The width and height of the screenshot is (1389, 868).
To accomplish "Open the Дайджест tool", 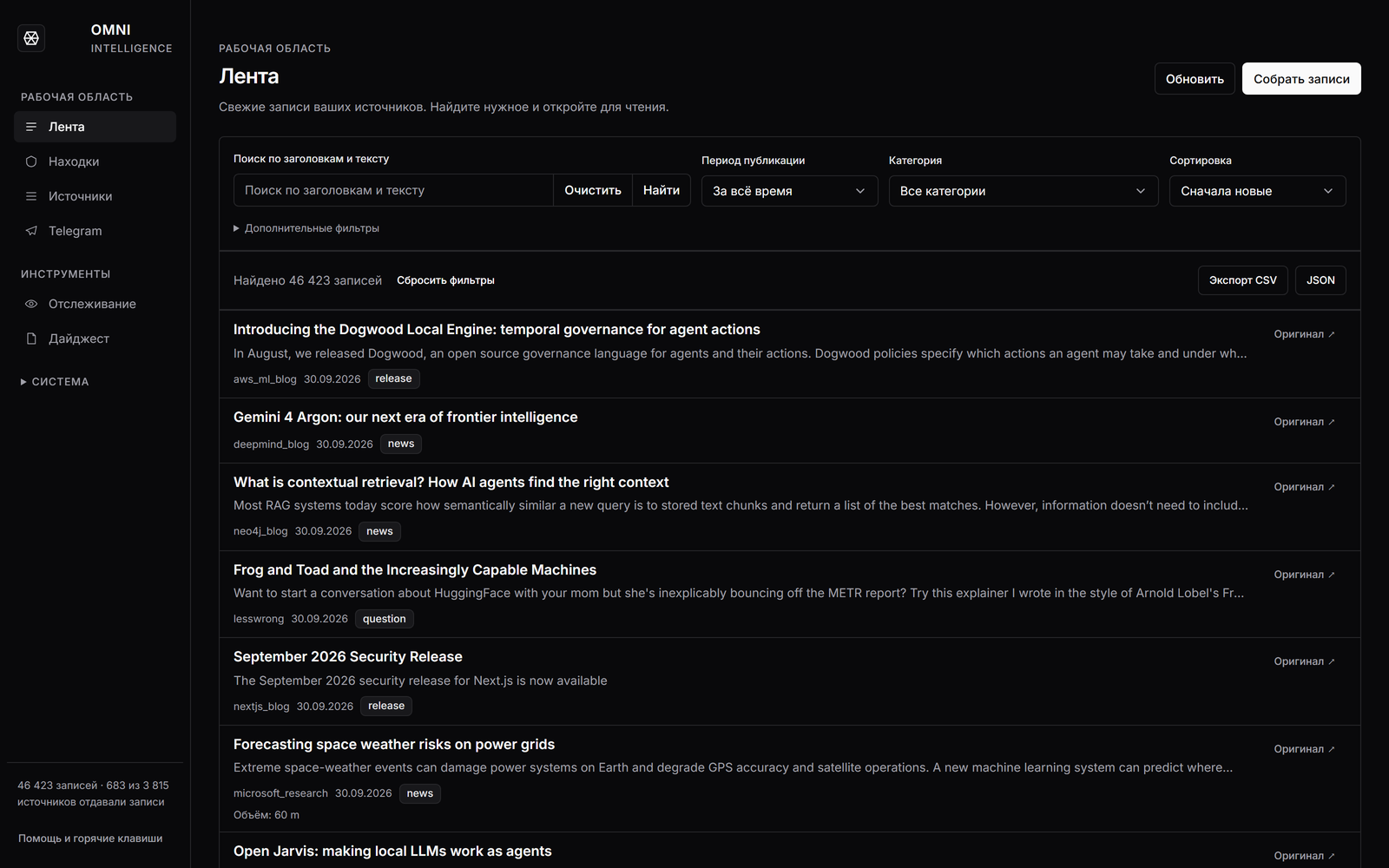I will click(95, 339).
